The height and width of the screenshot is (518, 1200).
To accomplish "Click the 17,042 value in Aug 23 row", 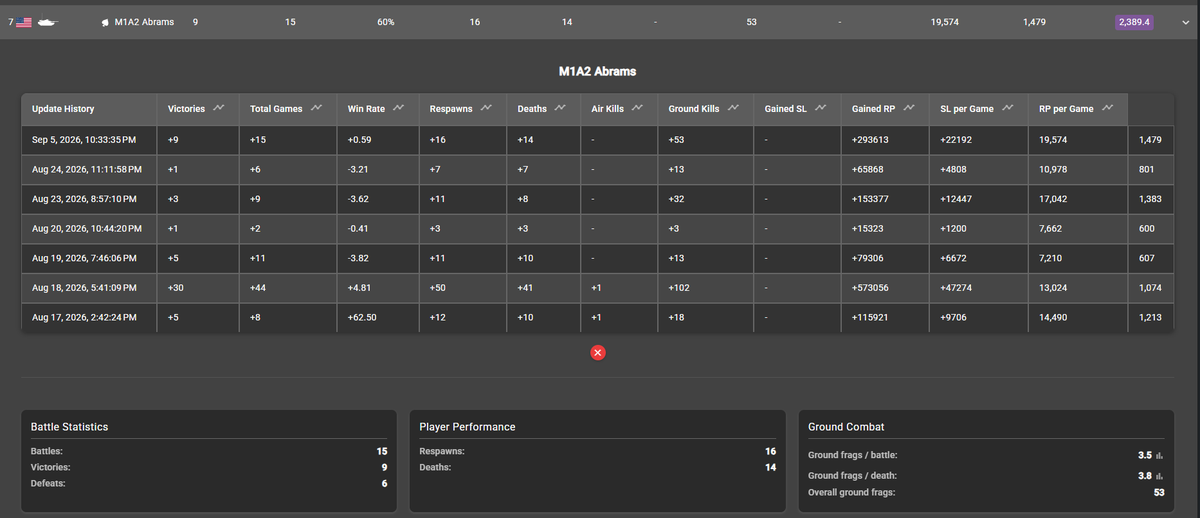I will pos(1054,200).
